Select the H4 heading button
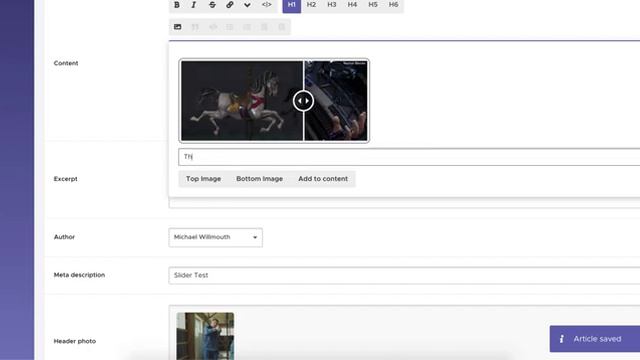640x360 pixels. point(352,5)
